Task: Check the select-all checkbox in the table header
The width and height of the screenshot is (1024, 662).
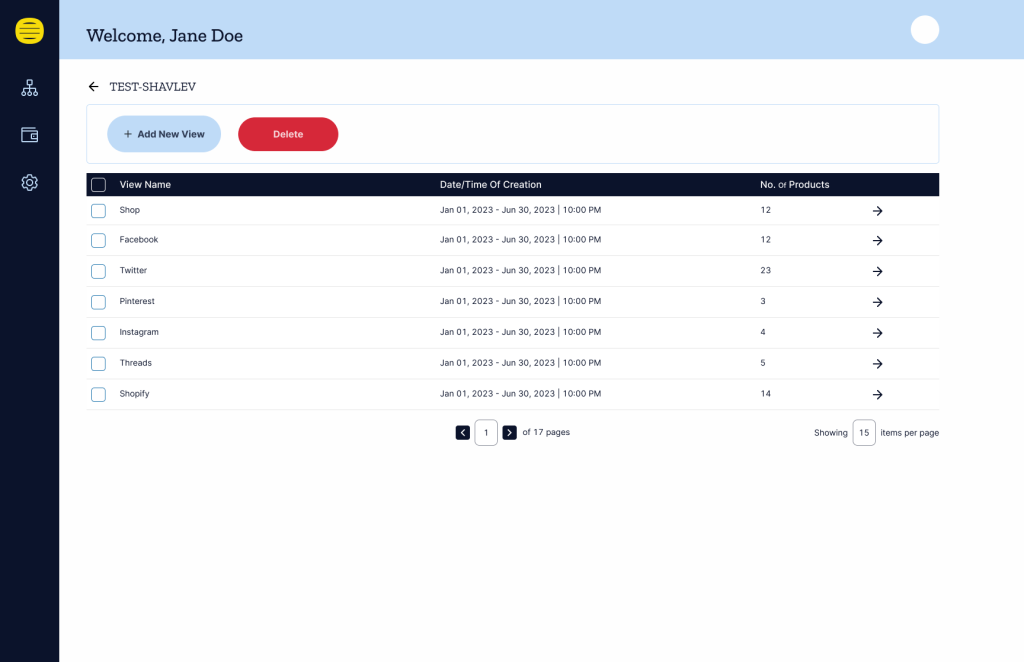Action: click(x=98, y=185)
